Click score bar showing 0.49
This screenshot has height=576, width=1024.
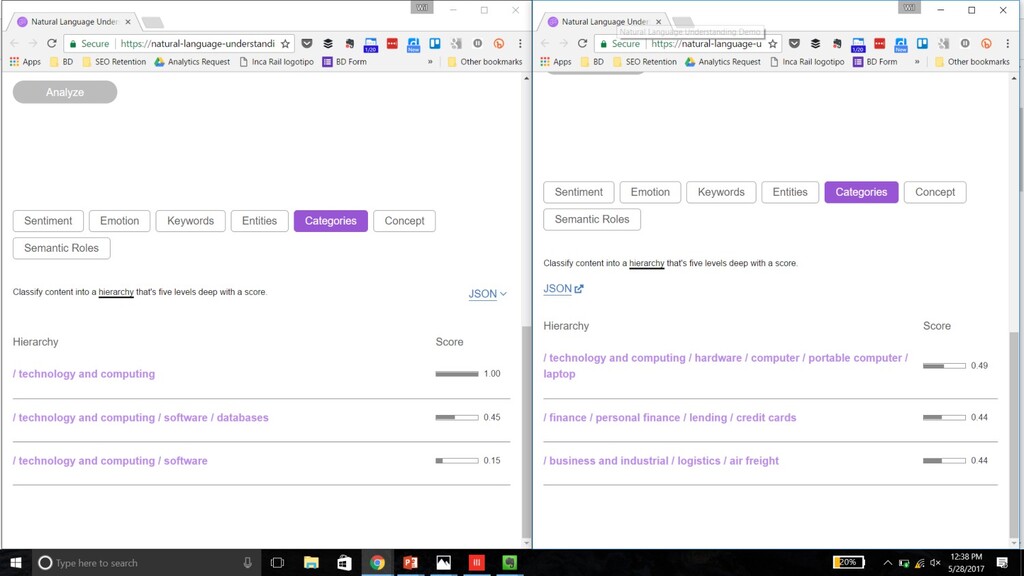[944, 366]
